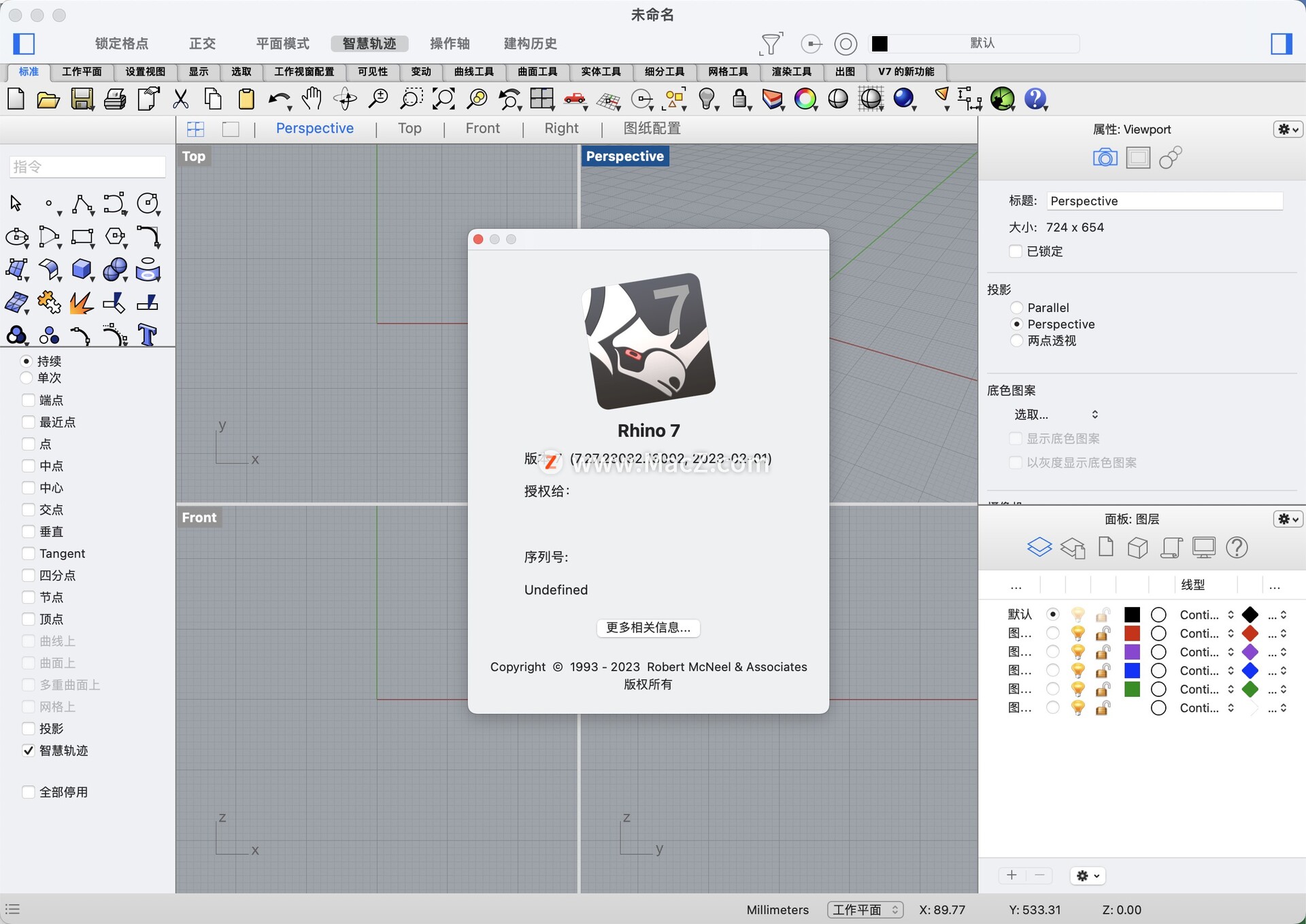
Task: Open the color wheel icon
Action: pos(805,99)
